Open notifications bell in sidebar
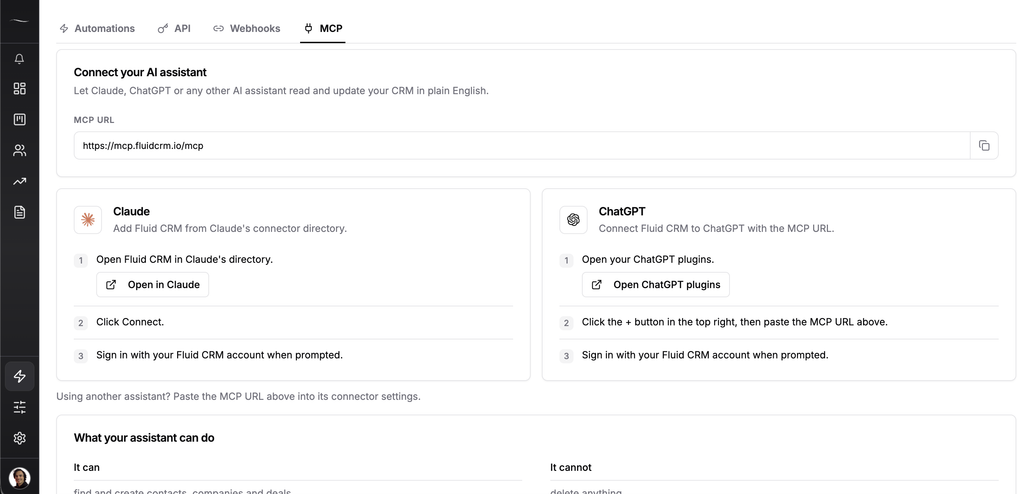This screenshot has width=1024, height=494. click(x=20, y=59)
